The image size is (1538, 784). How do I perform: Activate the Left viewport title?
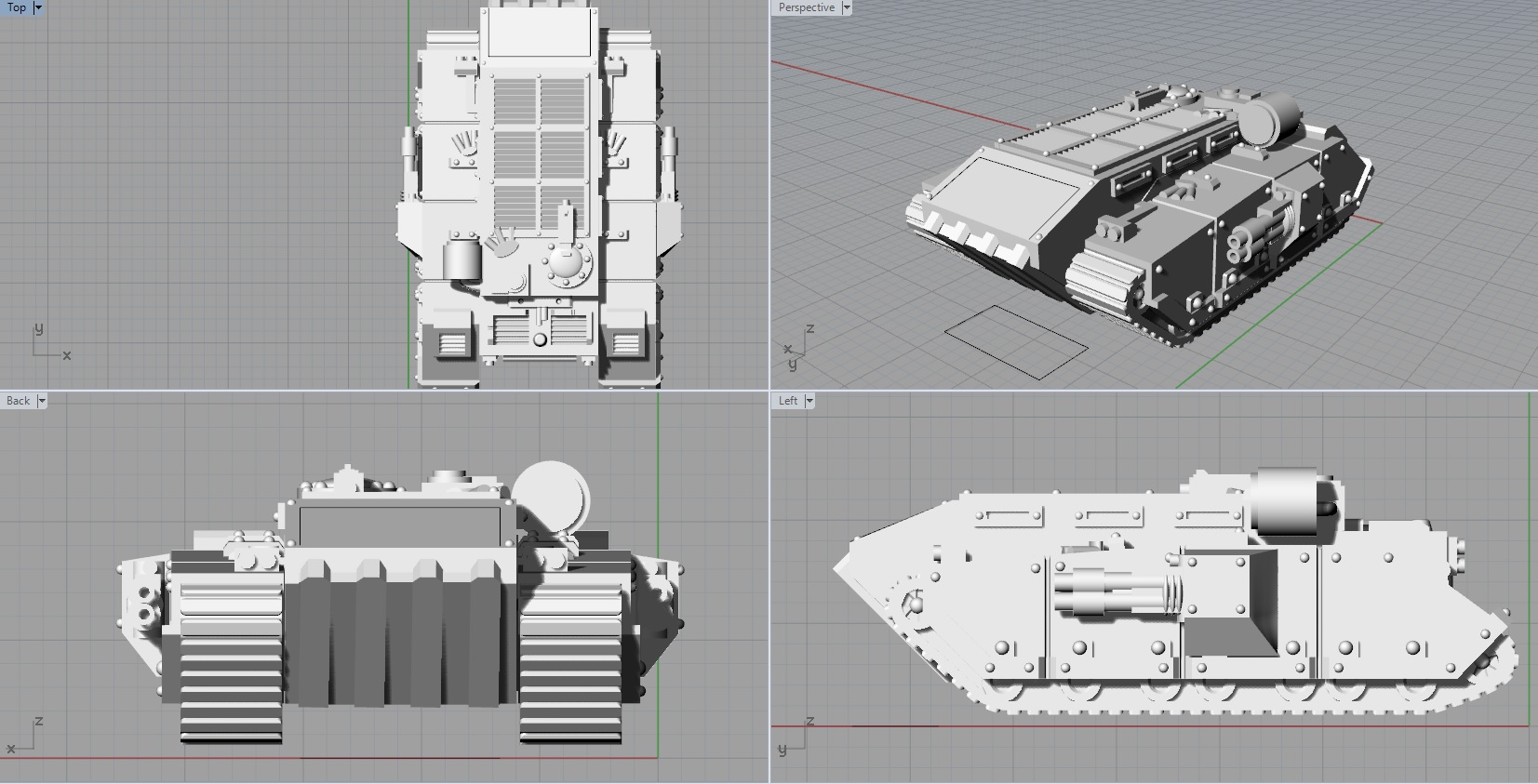coord(788,401)
